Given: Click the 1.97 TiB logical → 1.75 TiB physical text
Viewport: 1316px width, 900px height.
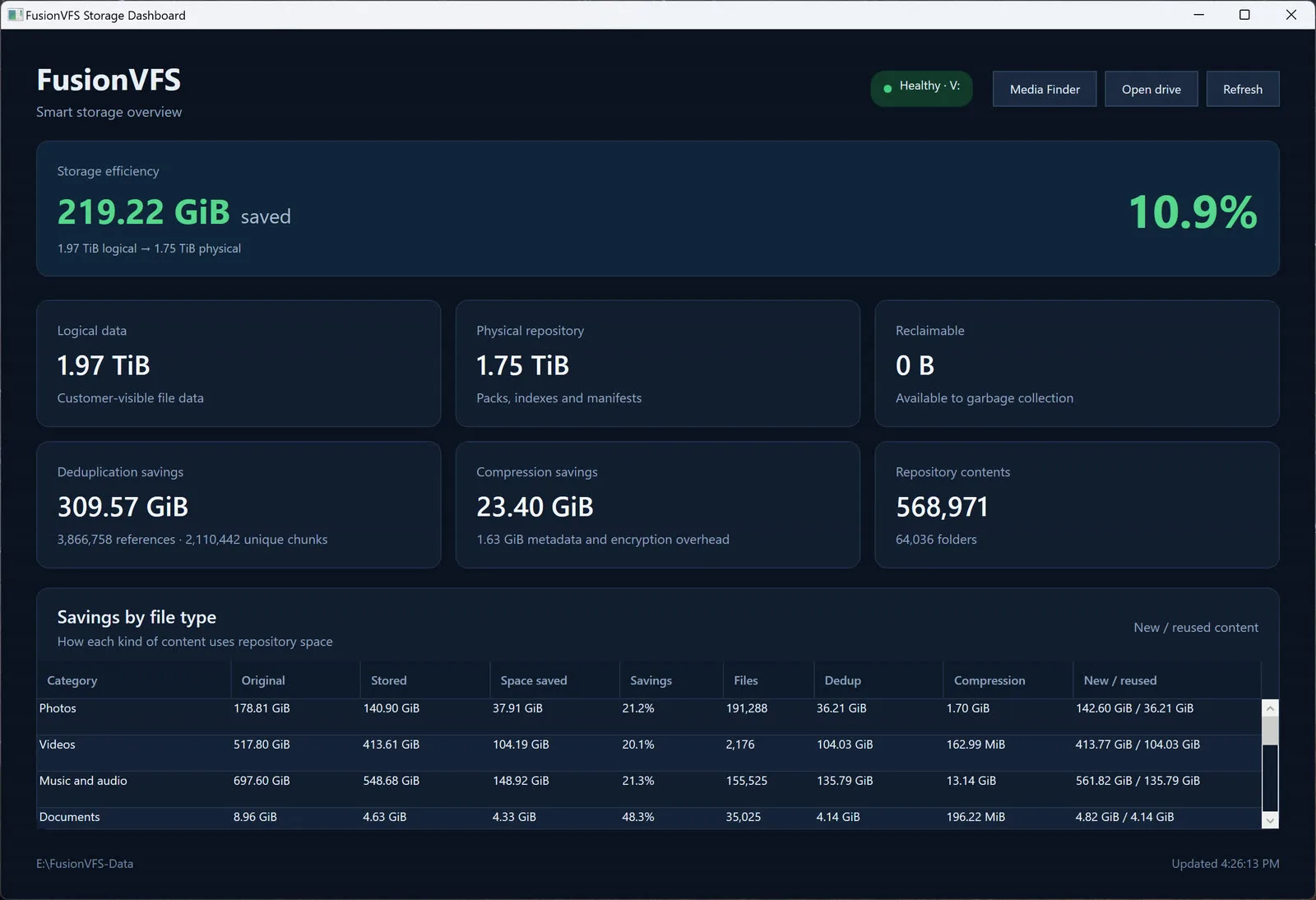Looking at the screenshot, I should pos(149,248).
